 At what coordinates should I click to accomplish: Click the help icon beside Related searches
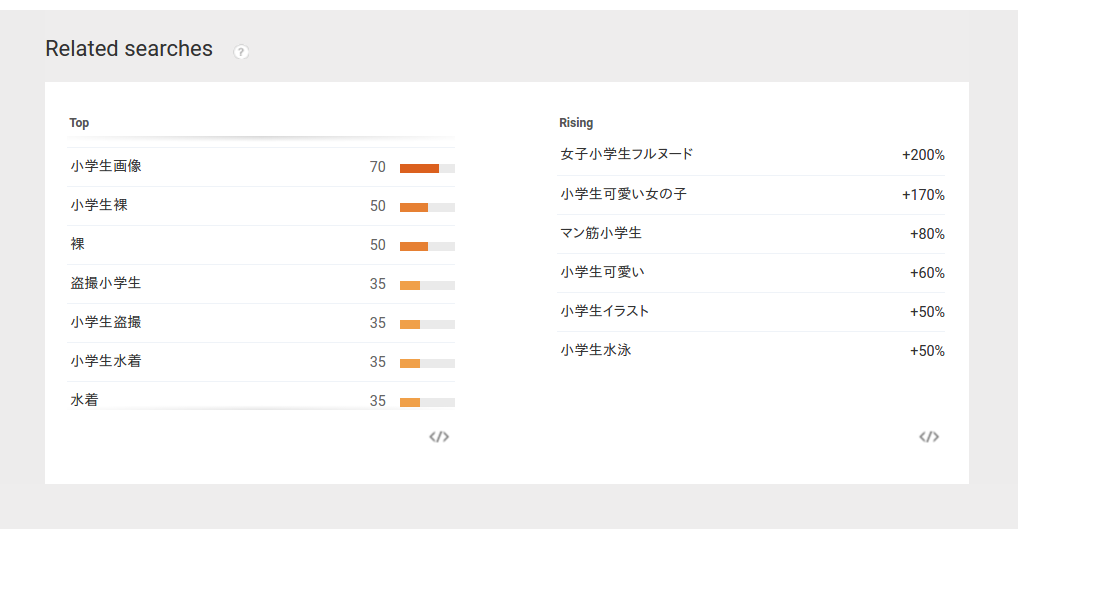pyautogui.click(x=241, y=52)
